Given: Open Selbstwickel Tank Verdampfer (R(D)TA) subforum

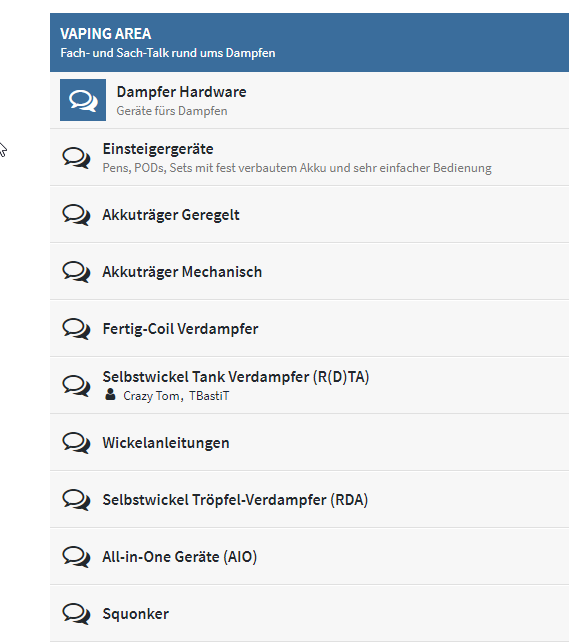Looking at the screenshot, I should [x=236, y=377].
